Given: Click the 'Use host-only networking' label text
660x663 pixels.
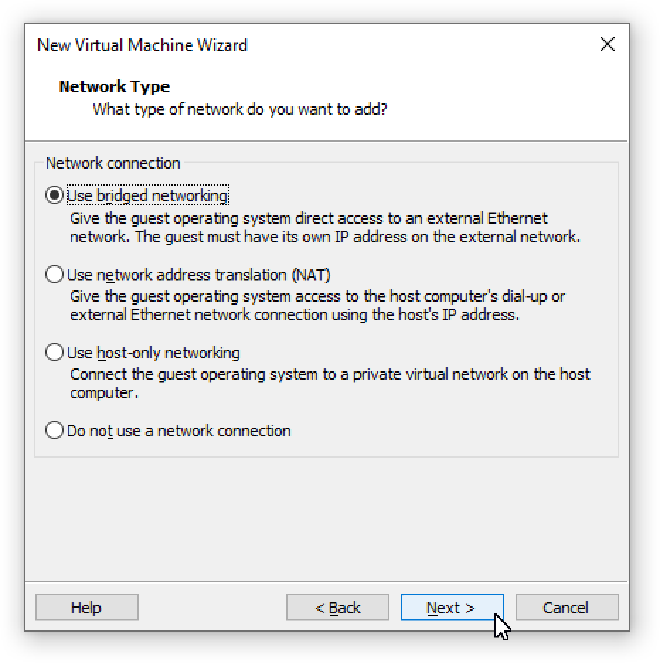Looking at the screenshot, I should pos(153,353).
